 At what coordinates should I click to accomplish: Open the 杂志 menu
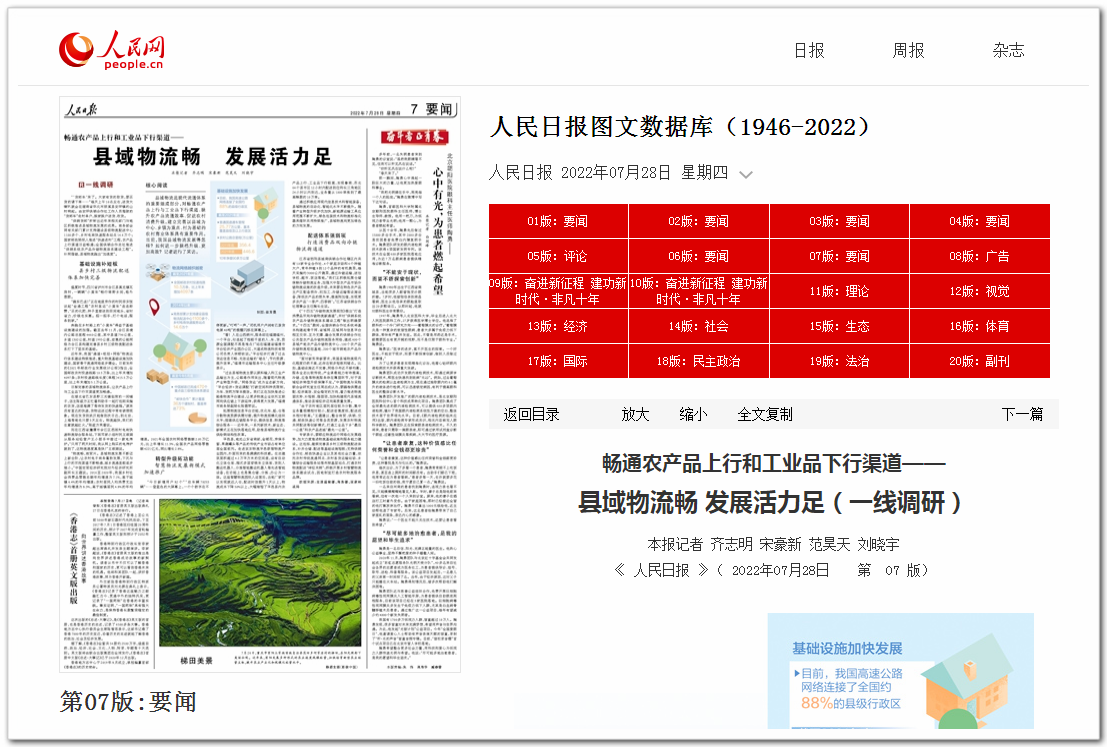[x=1008, y=51]
